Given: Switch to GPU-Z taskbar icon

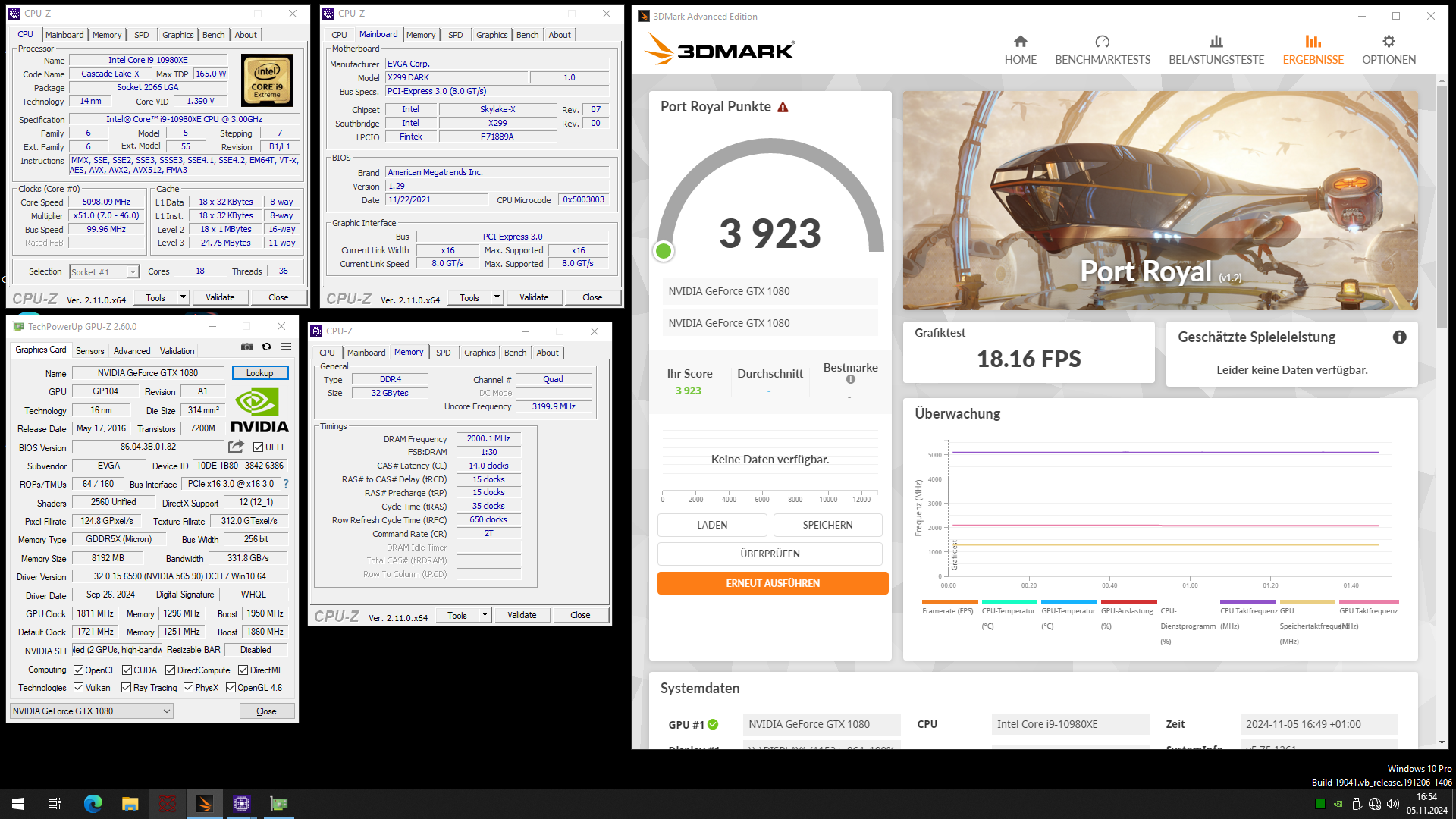Looking at the screenshot, I should click(278, 804).
